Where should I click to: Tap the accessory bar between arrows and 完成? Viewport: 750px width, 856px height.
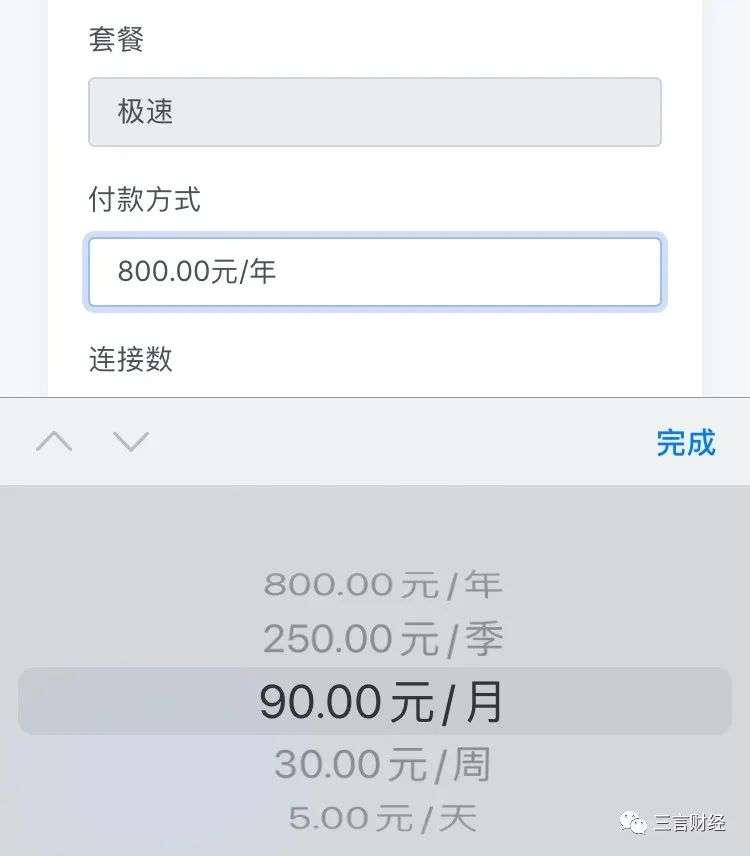[x=400, y=441]
